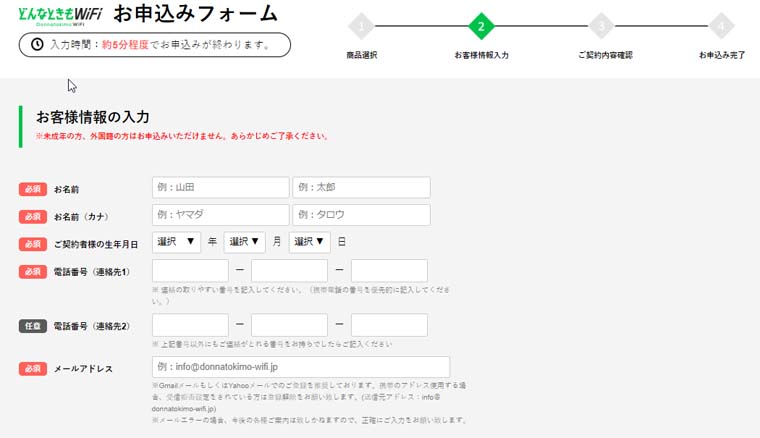Click middle box of 電話番号 連絡先2
This screenshot has width=760, height=438.
[x=289, y=325]
